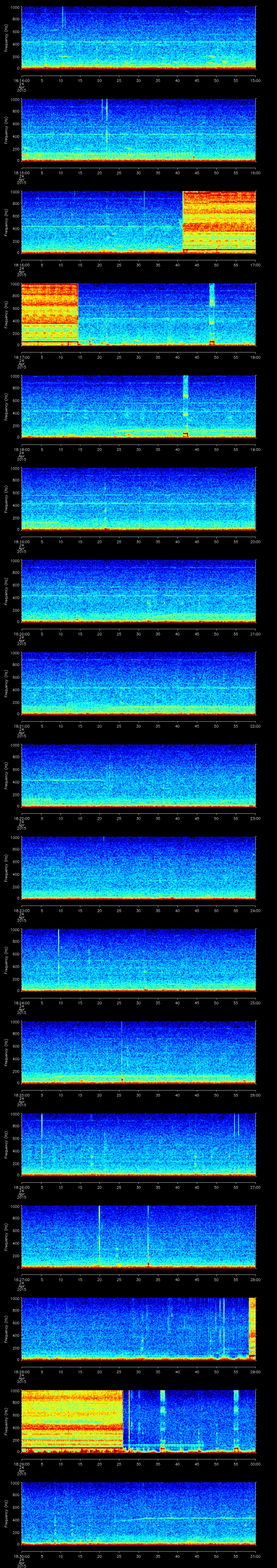Screen dimensions: 277x1568
Task: Click the spectrogram panel starting at 18:29:00
Action: 138,1421
